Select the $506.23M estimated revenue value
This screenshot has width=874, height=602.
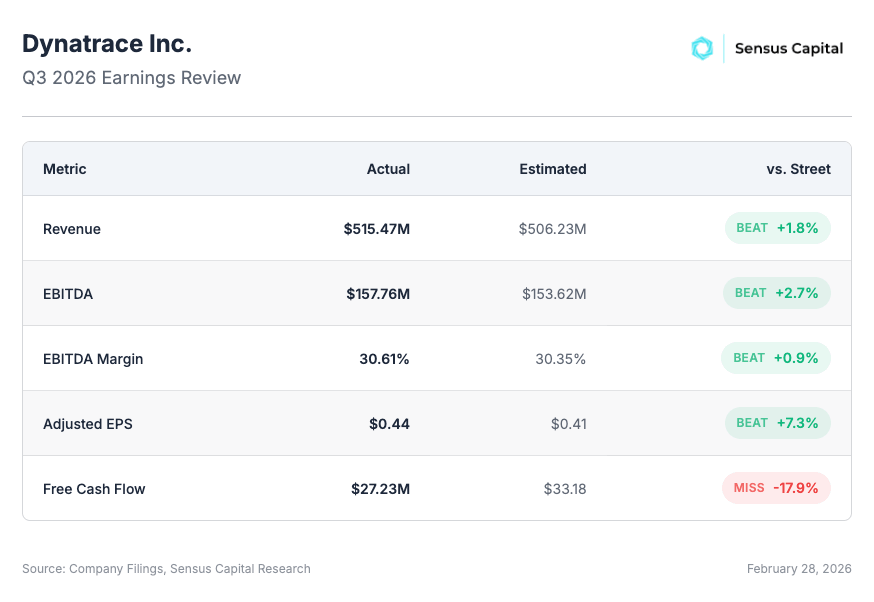(x=552, y=229)
